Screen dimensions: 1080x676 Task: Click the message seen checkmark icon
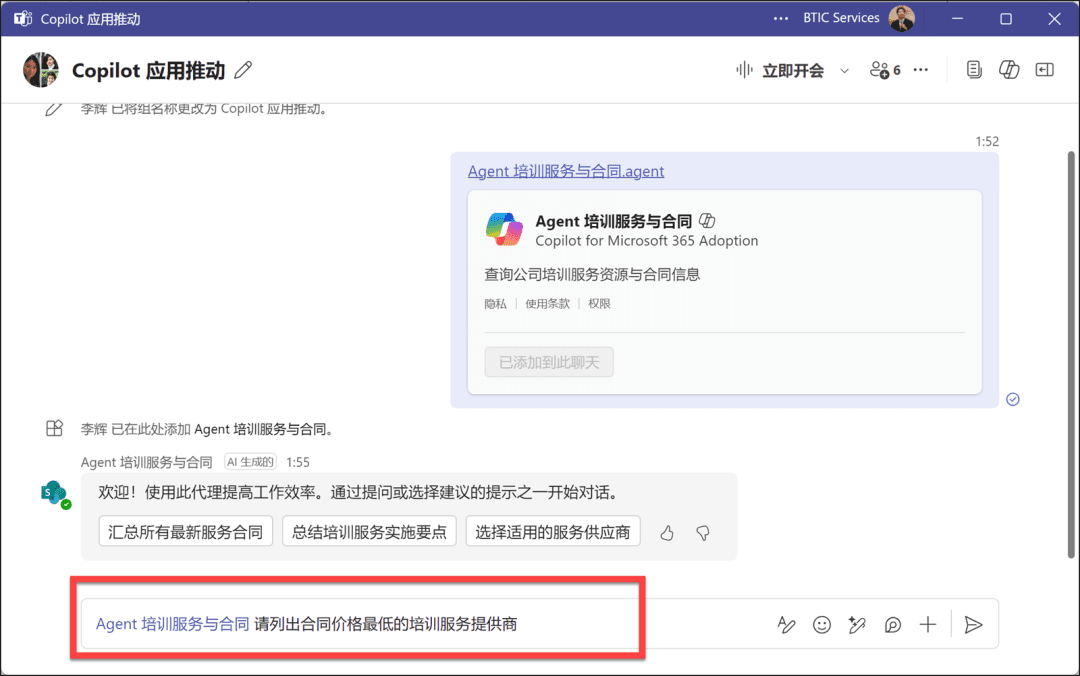1012,399
